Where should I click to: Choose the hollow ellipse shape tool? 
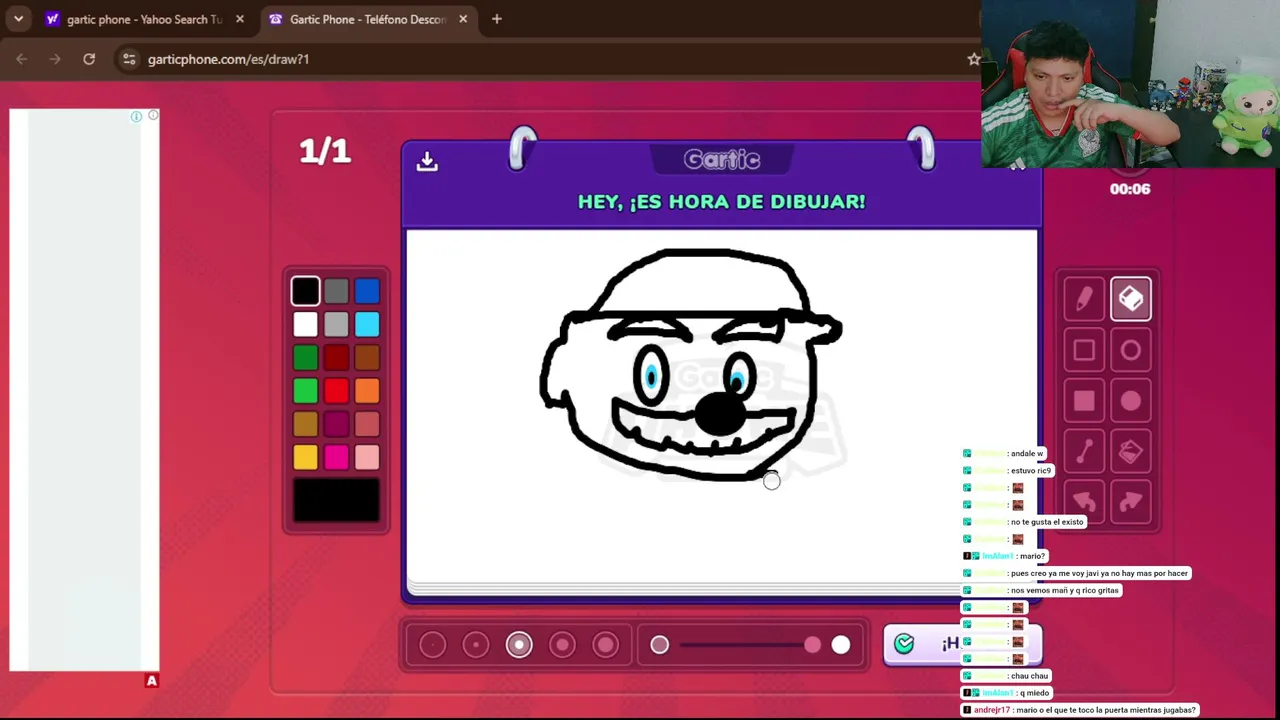click(1131, 350)
